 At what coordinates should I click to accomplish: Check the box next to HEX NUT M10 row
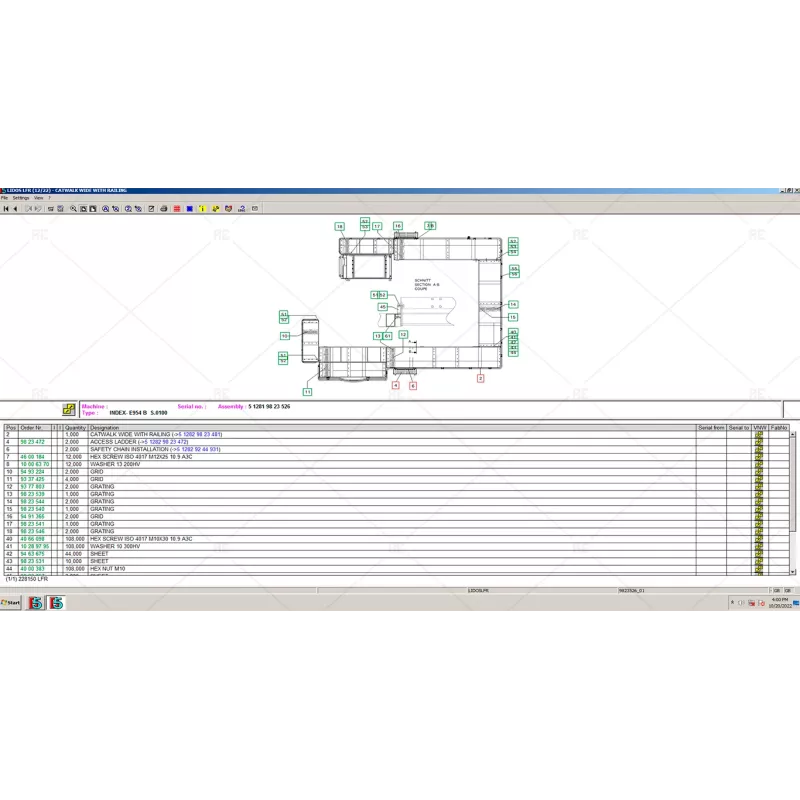tap(55, 567)
